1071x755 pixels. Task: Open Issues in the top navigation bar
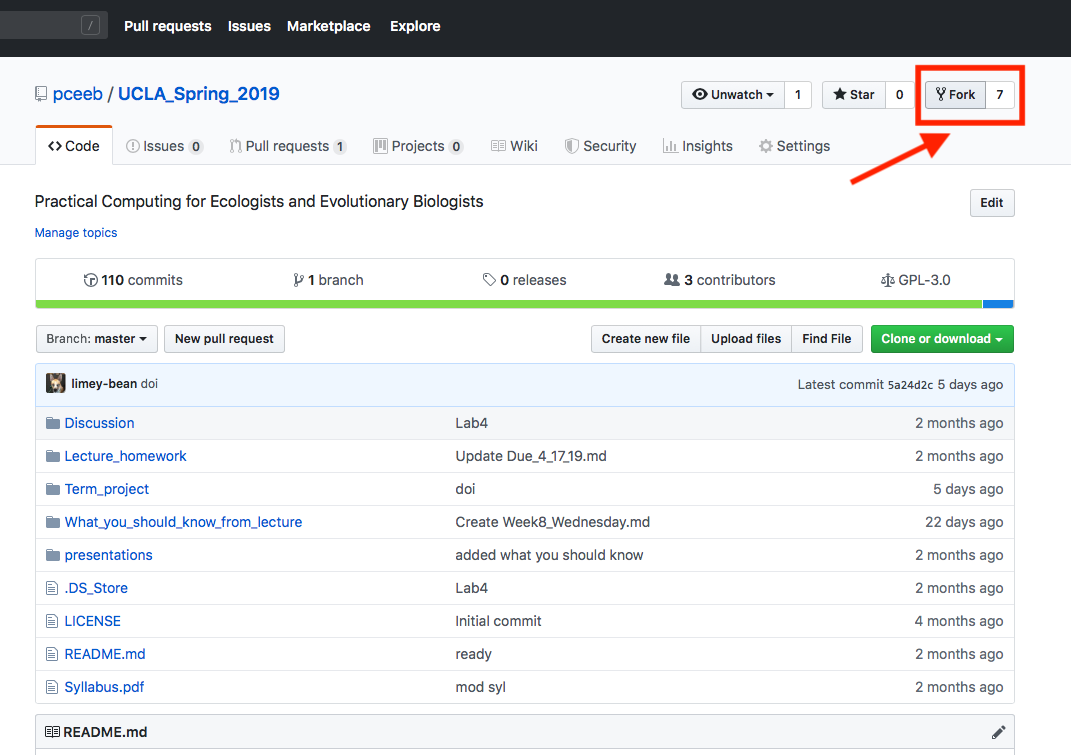[249, 26]
